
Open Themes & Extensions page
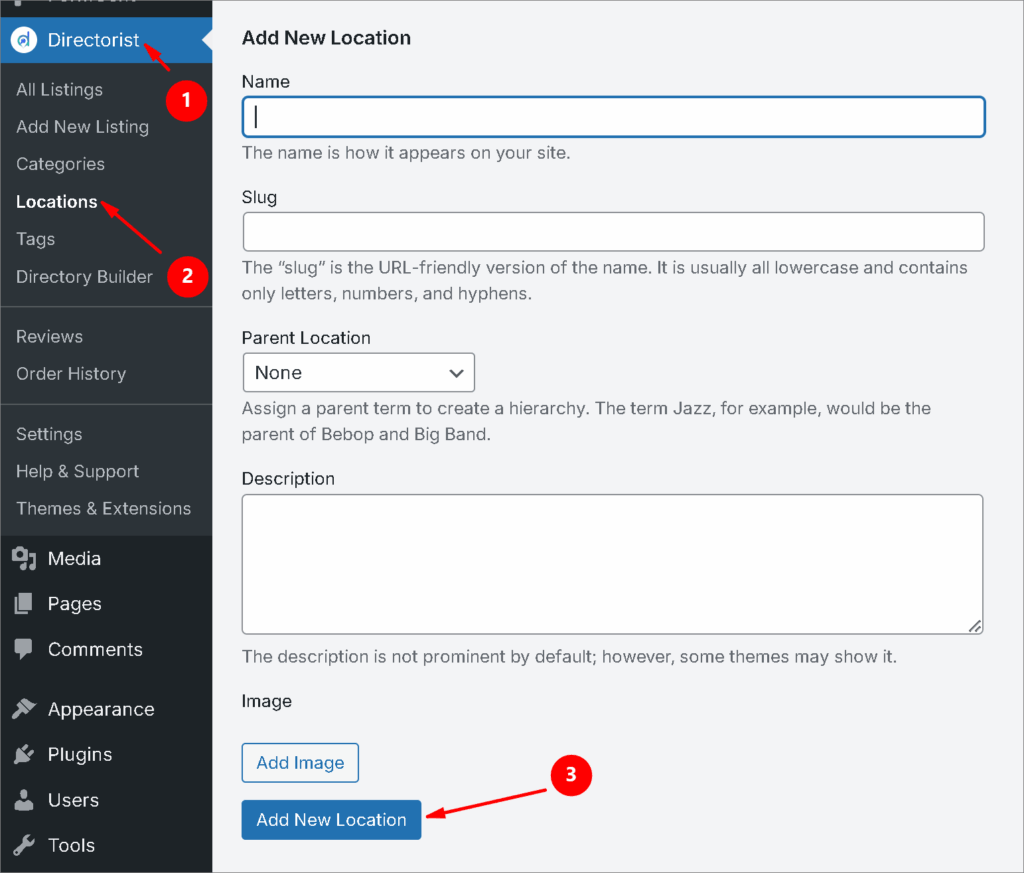point(103,508)
